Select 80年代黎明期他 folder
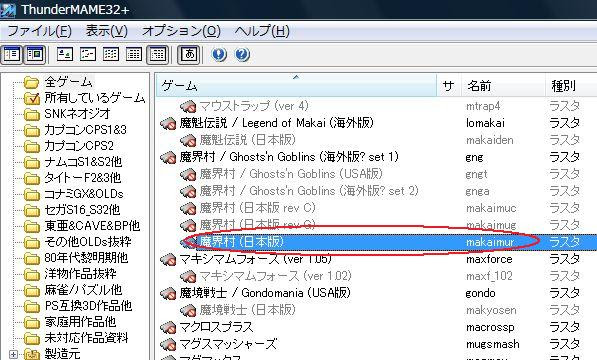This screenshot has width=597, height=360. 86,258
